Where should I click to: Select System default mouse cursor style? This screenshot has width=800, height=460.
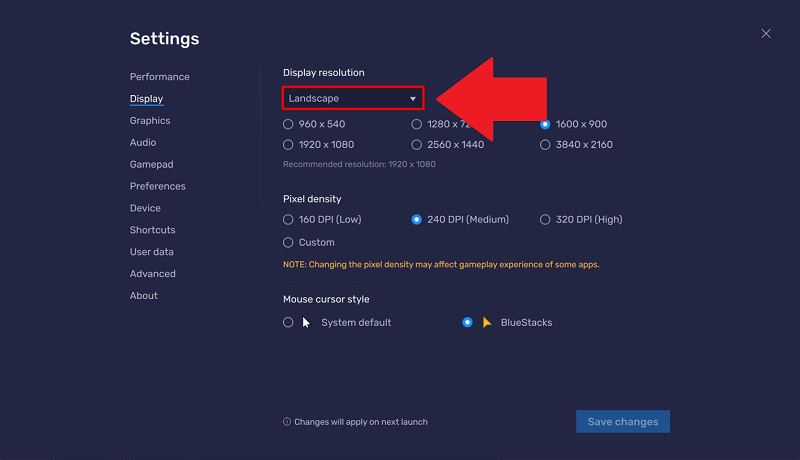pyautogui.click(x=289, y=323)
